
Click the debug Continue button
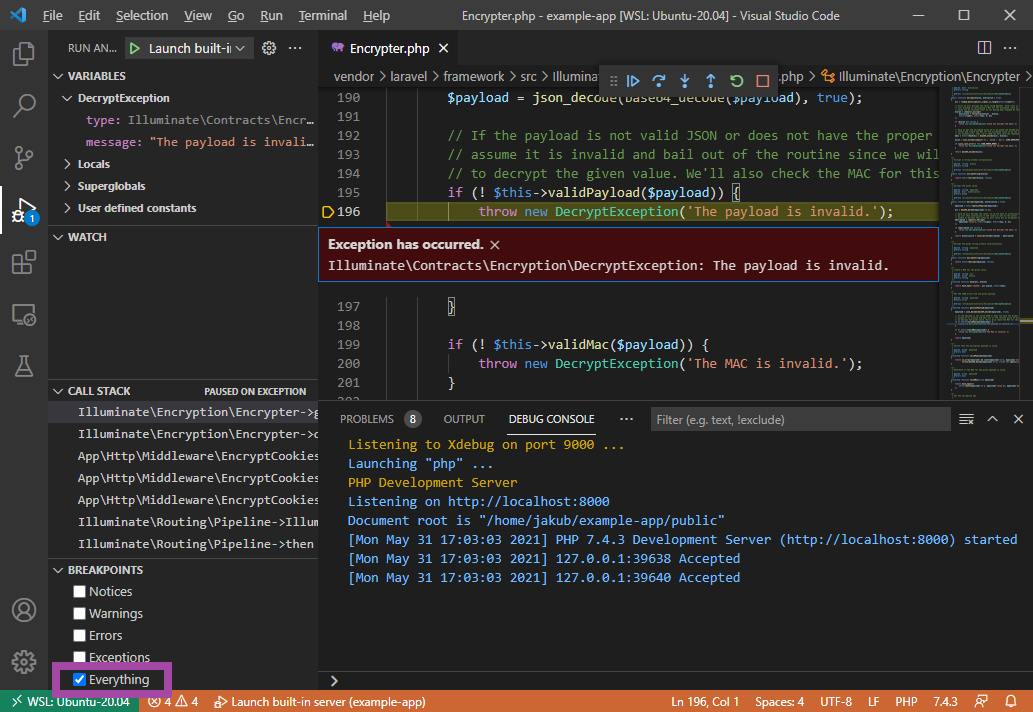coord(633,81)
